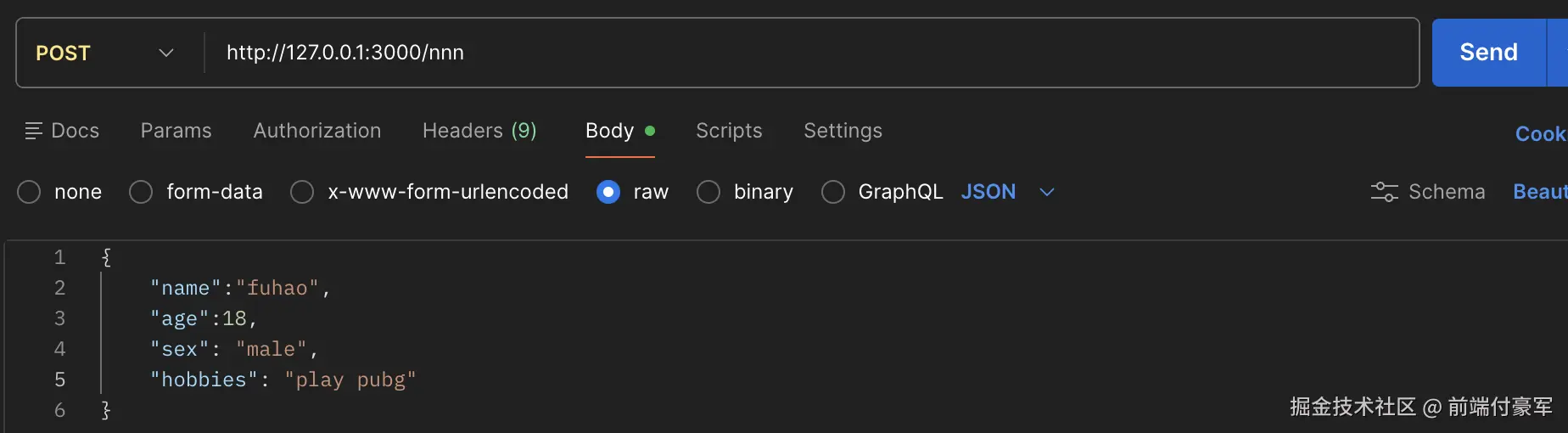Screen dimensions: 1568x433
Task: Choose binary body type
Action: click(x=708, y=192)
